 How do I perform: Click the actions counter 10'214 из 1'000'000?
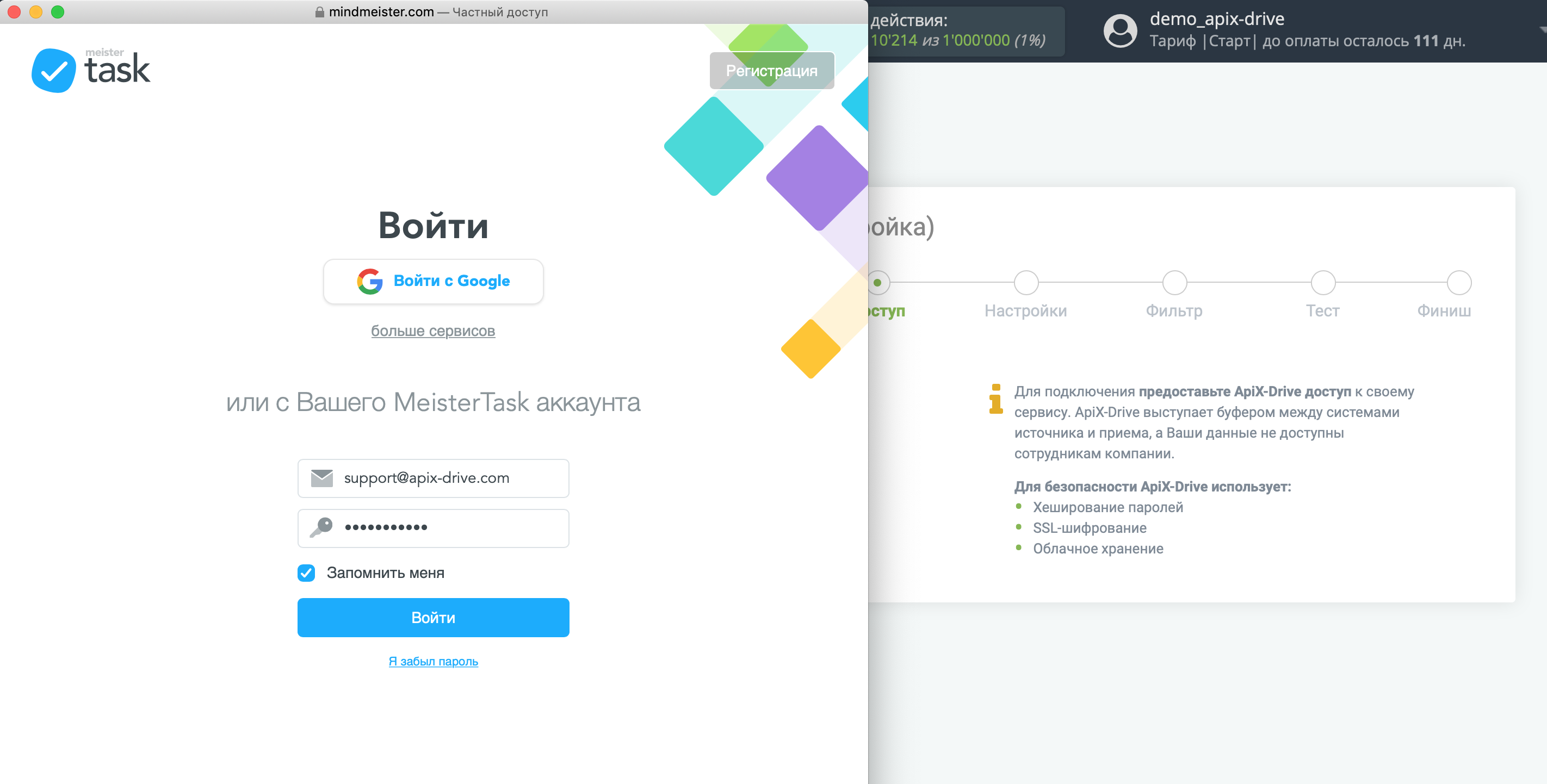[958, 41]
